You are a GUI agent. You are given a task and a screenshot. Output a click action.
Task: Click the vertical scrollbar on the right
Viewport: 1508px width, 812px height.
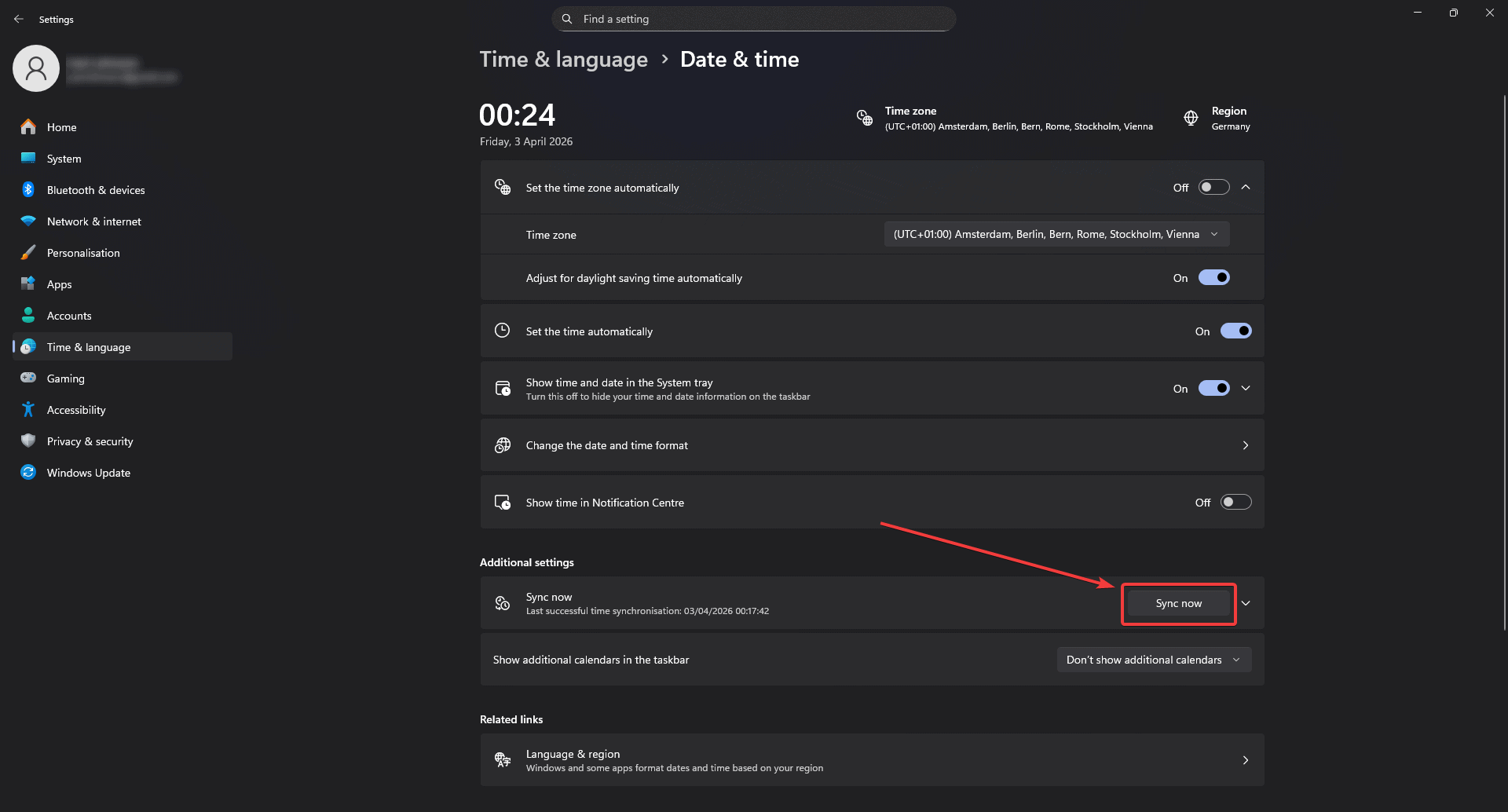pyautogui.click(x=1504, y=361)
